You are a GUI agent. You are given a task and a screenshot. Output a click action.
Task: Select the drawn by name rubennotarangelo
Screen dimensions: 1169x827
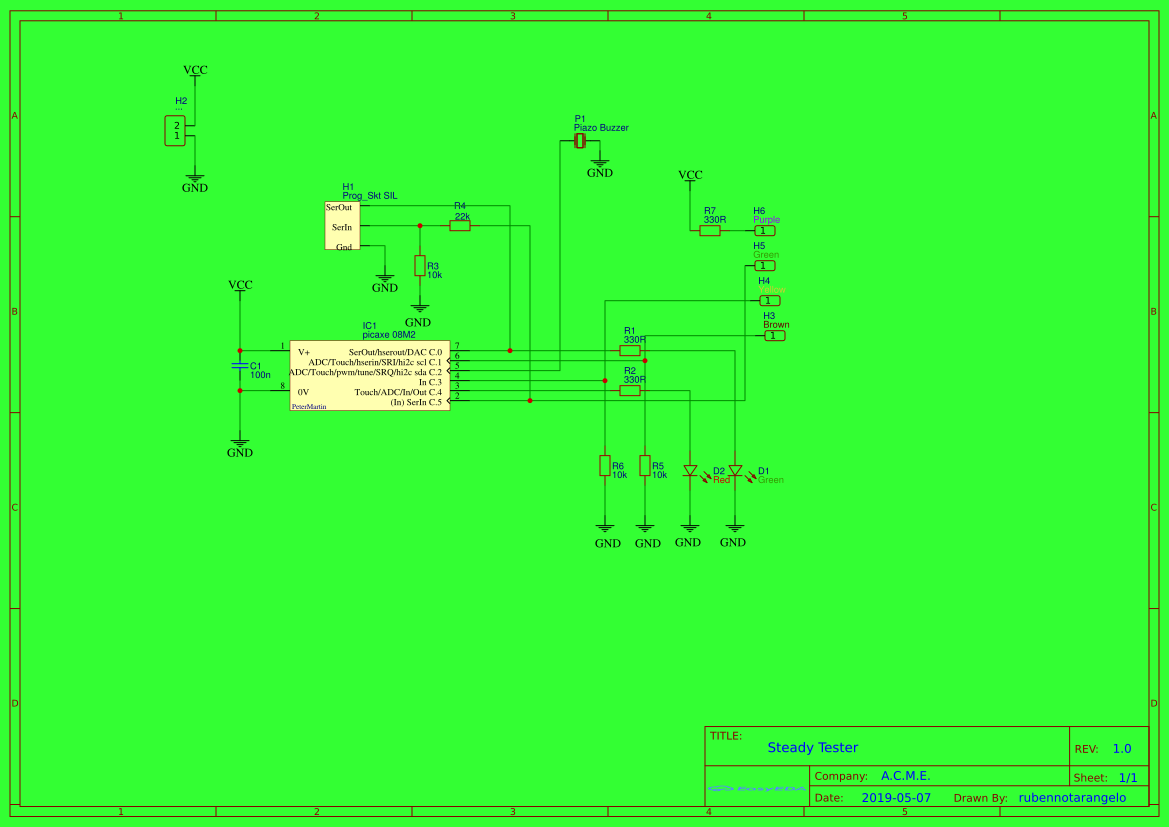coord(1072,798)
